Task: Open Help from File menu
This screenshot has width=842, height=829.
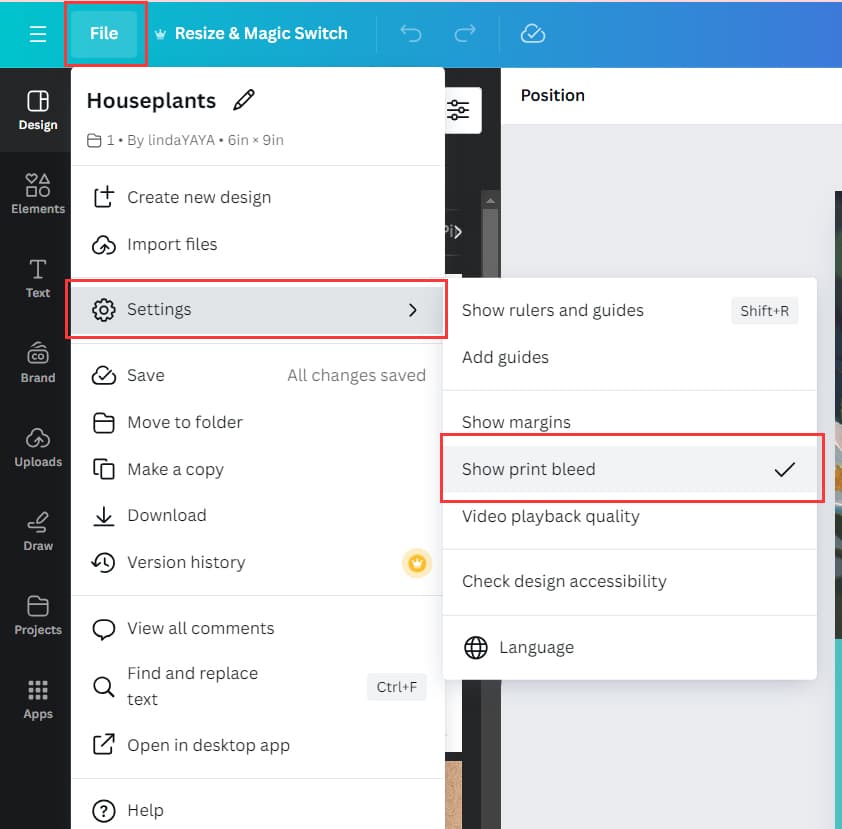Action: point(257,810)
